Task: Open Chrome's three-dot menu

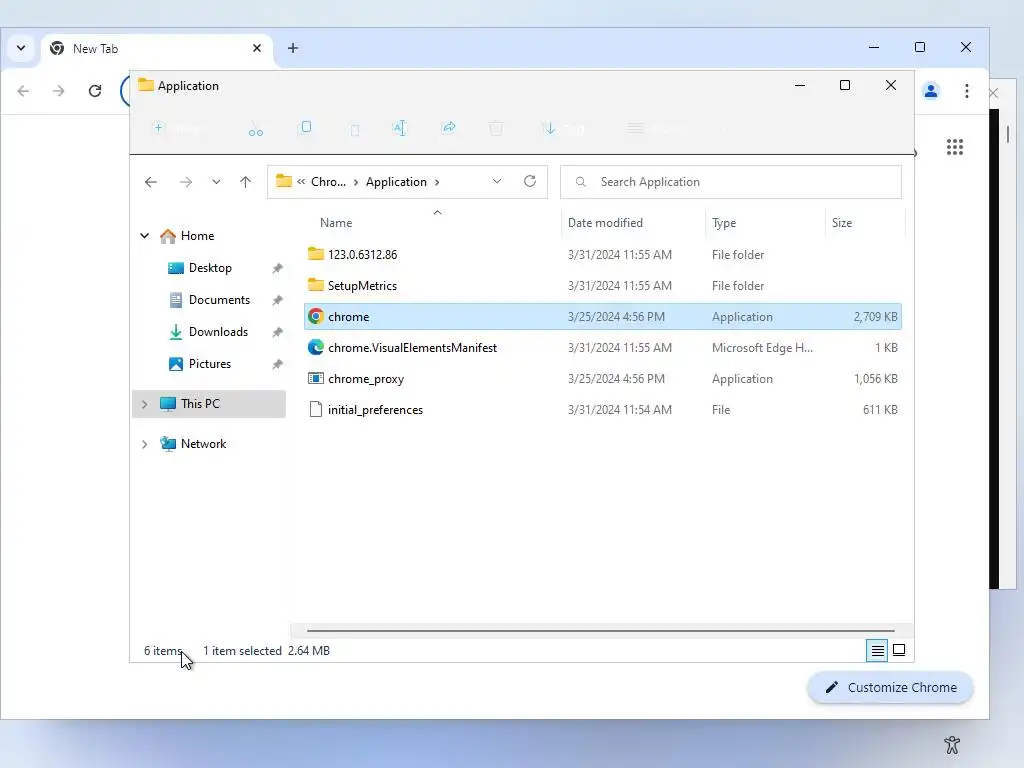Action: coord(967,91)
